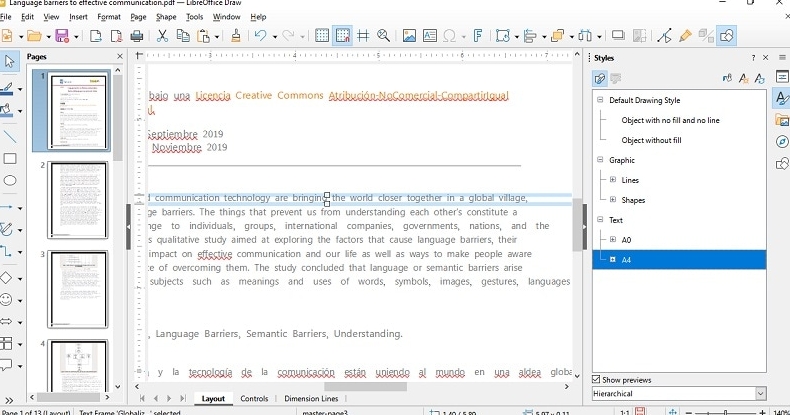Open the Format menu
This screenshot has height=415, width=790.
(x=109, y=17)
